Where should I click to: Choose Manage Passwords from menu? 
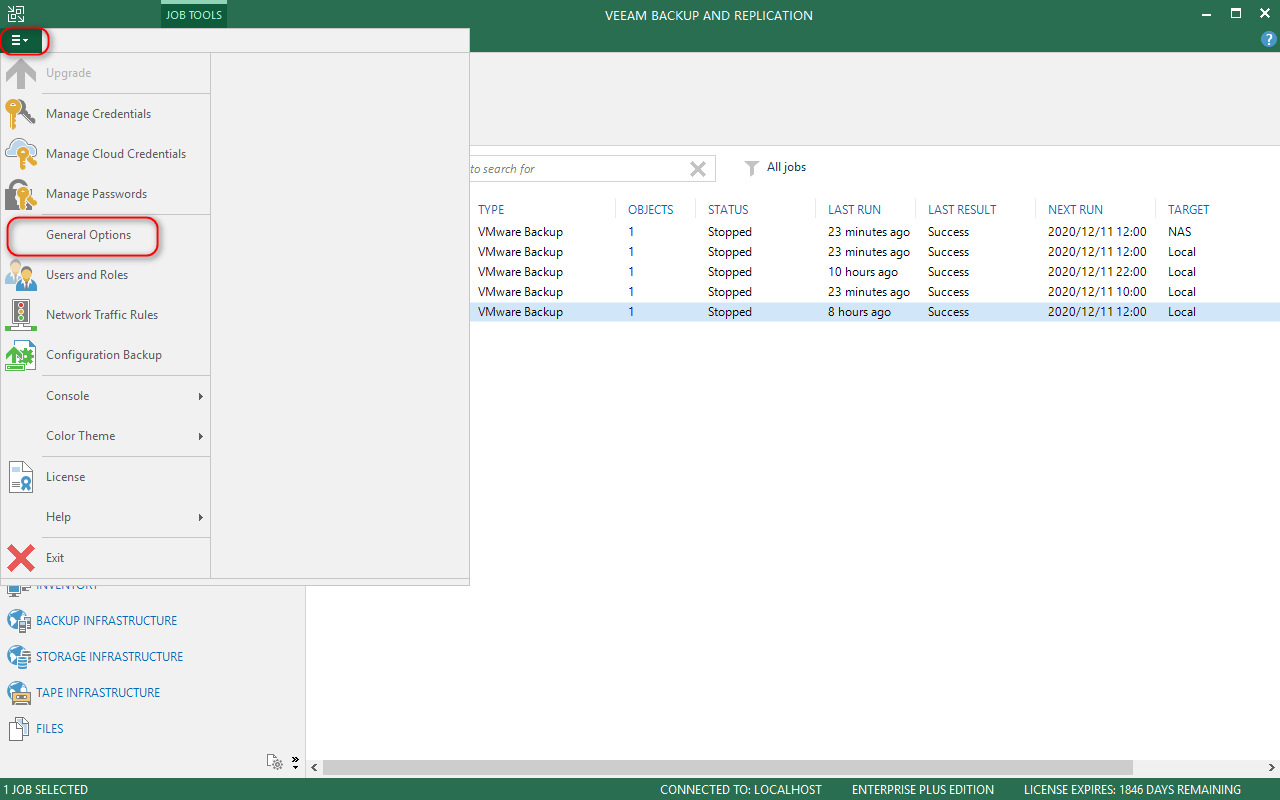point(96,194)
